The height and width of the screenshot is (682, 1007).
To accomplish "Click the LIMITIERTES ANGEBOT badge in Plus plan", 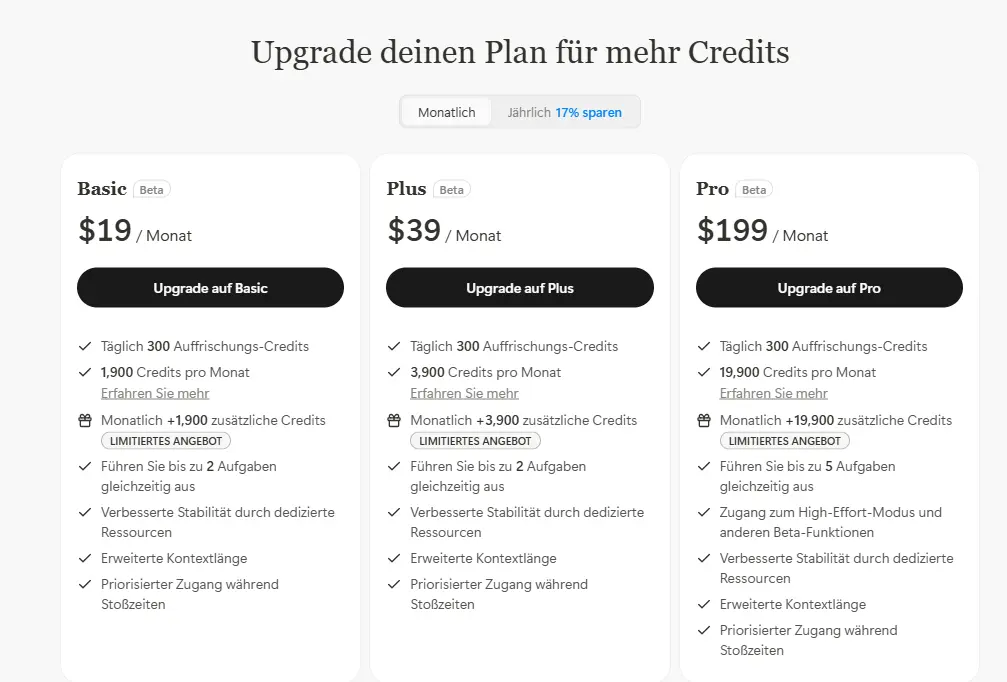I will click(x=475, y=441).
